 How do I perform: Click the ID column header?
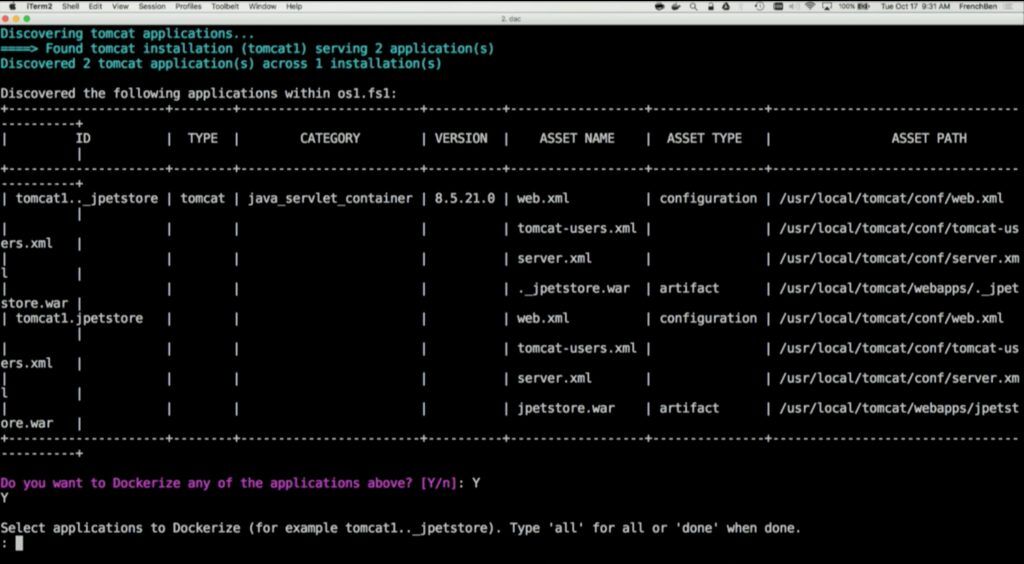(x=83, y=138)
